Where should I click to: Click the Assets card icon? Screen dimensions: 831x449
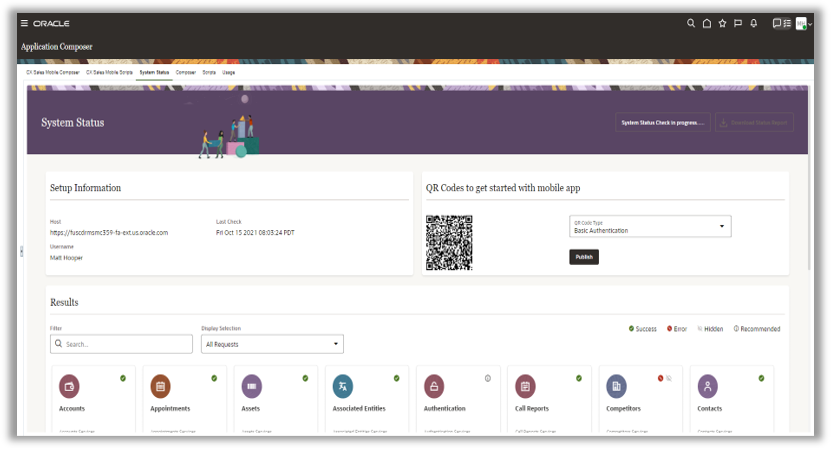(x=252, y=386)
